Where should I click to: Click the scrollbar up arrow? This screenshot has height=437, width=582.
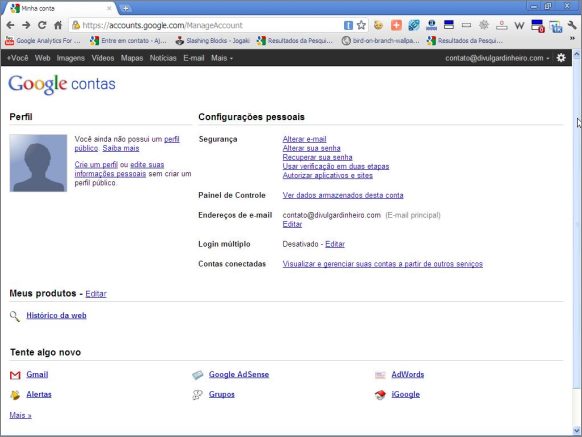click(576, 54)
